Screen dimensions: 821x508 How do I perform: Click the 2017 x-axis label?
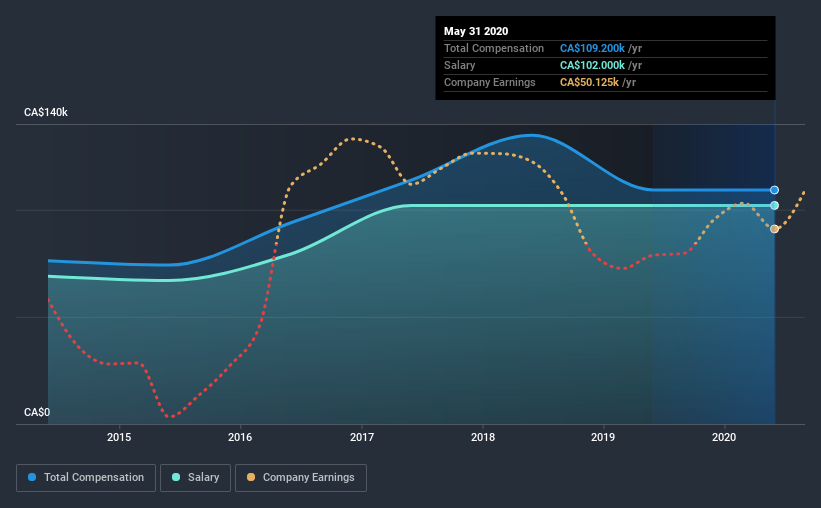click(x=362, y=437)
